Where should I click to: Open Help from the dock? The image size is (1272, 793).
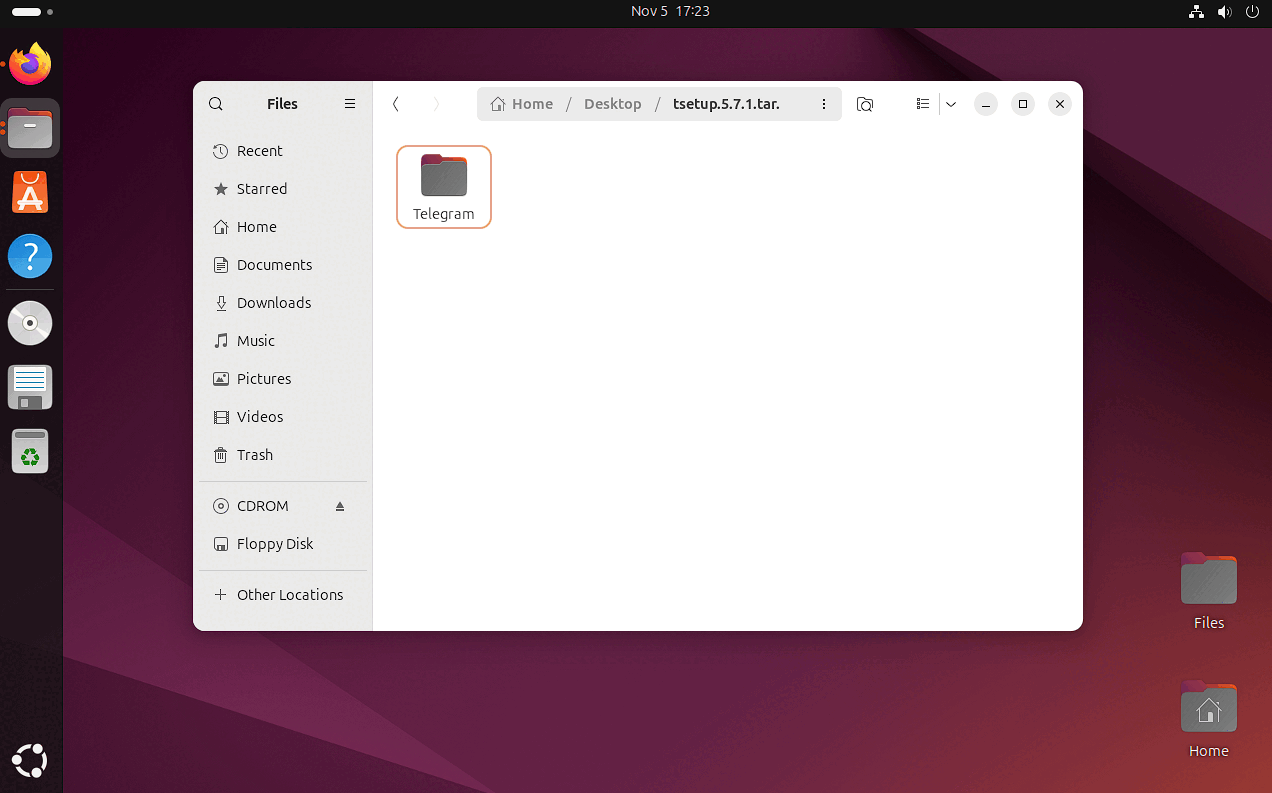(x=30, y=257)
